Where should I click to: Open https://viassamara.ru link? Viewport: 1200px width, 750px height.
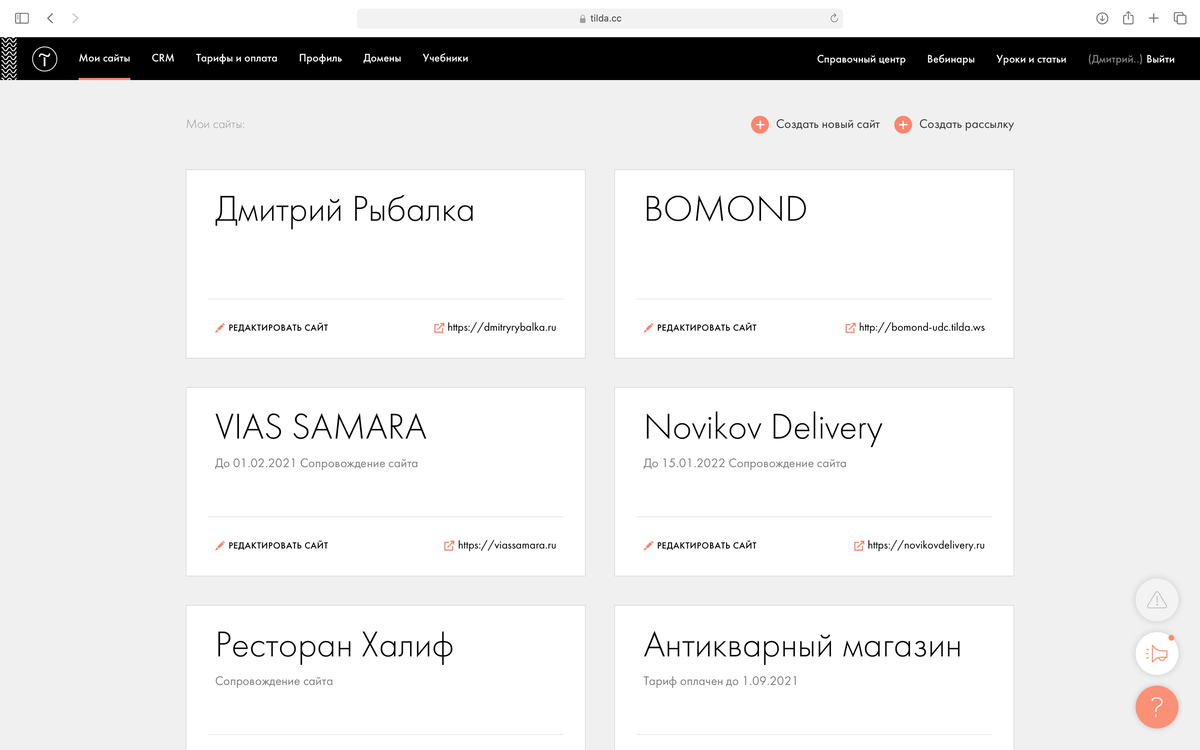coord(507,546)
